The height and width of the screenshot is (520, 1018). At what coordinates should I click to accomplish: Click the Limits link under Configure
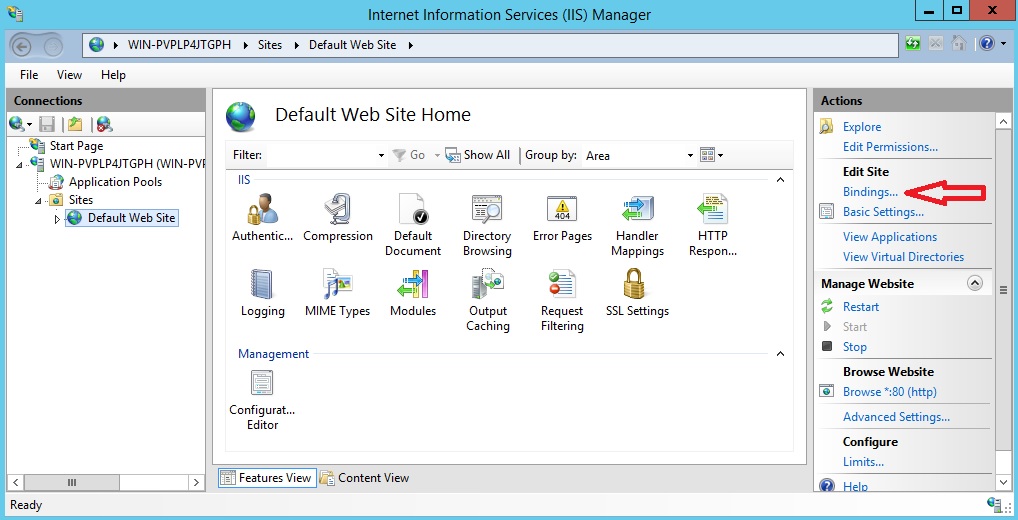click(x=863, y=462)
